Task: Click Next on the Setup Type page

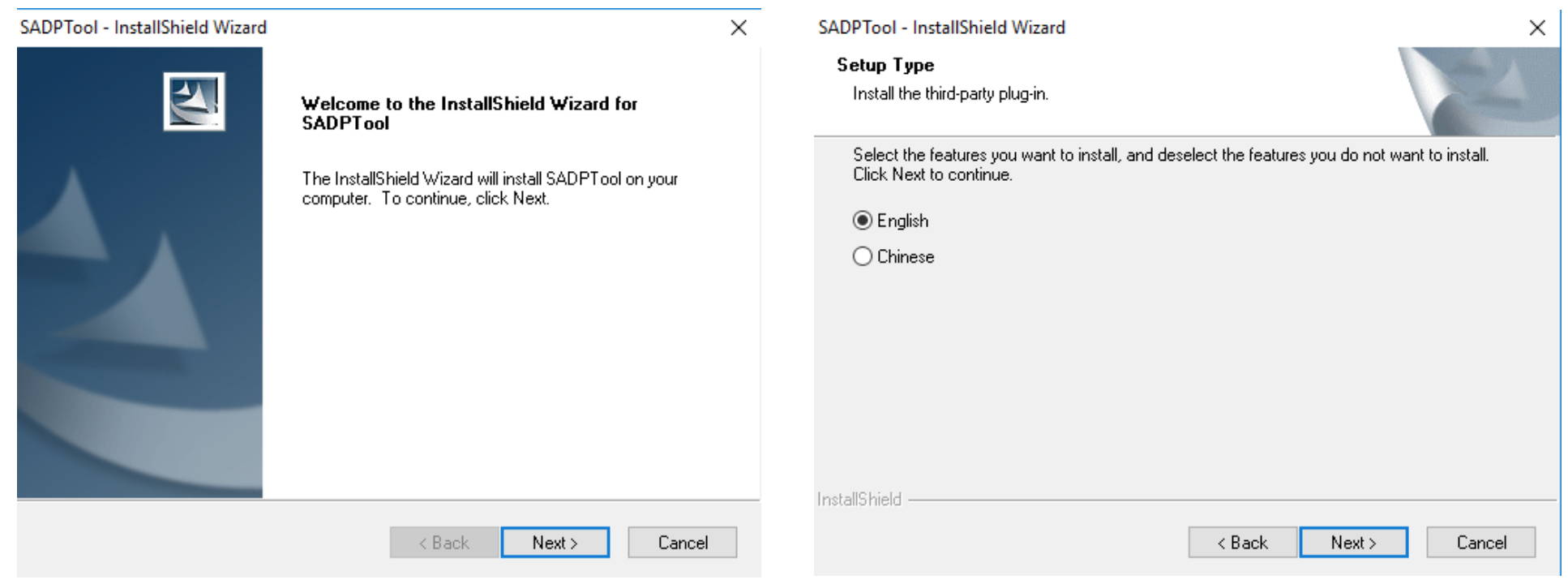Action: 1354,543
